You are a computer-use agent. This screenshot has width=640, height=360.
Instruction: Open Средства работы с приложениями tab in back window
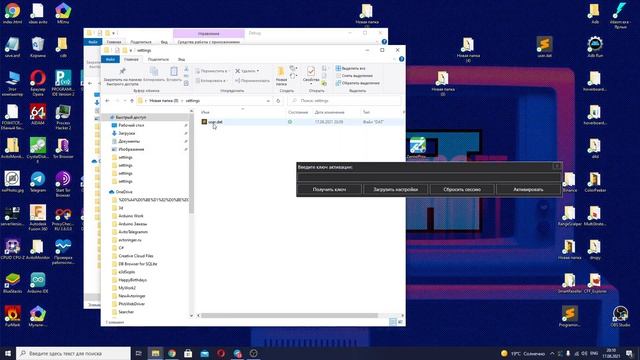(x=209, y=42)
